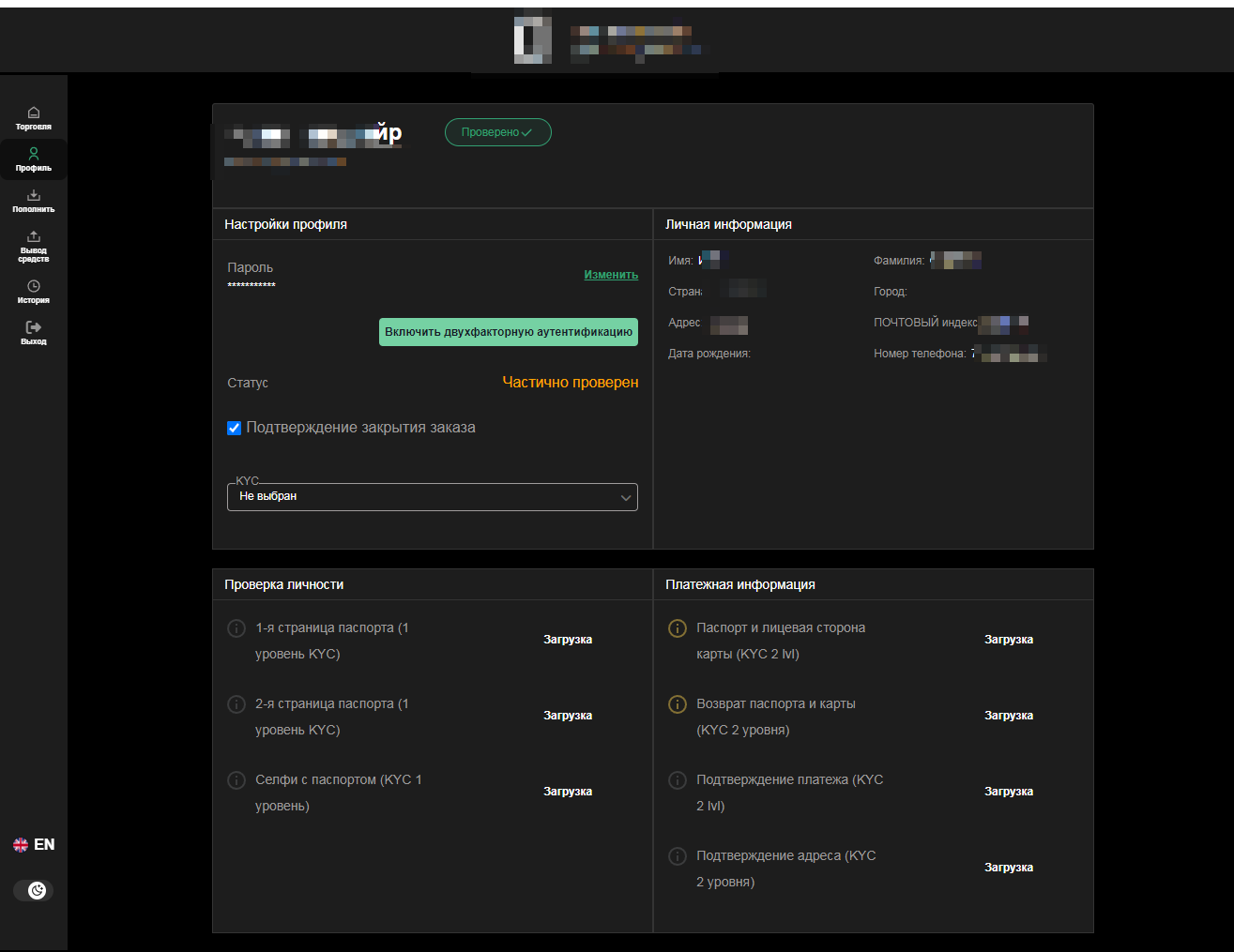Click Загрузка for 1-я страница паспорта
The width and height of the screenshot is (1234, 952).
click(x=568, y=640)
